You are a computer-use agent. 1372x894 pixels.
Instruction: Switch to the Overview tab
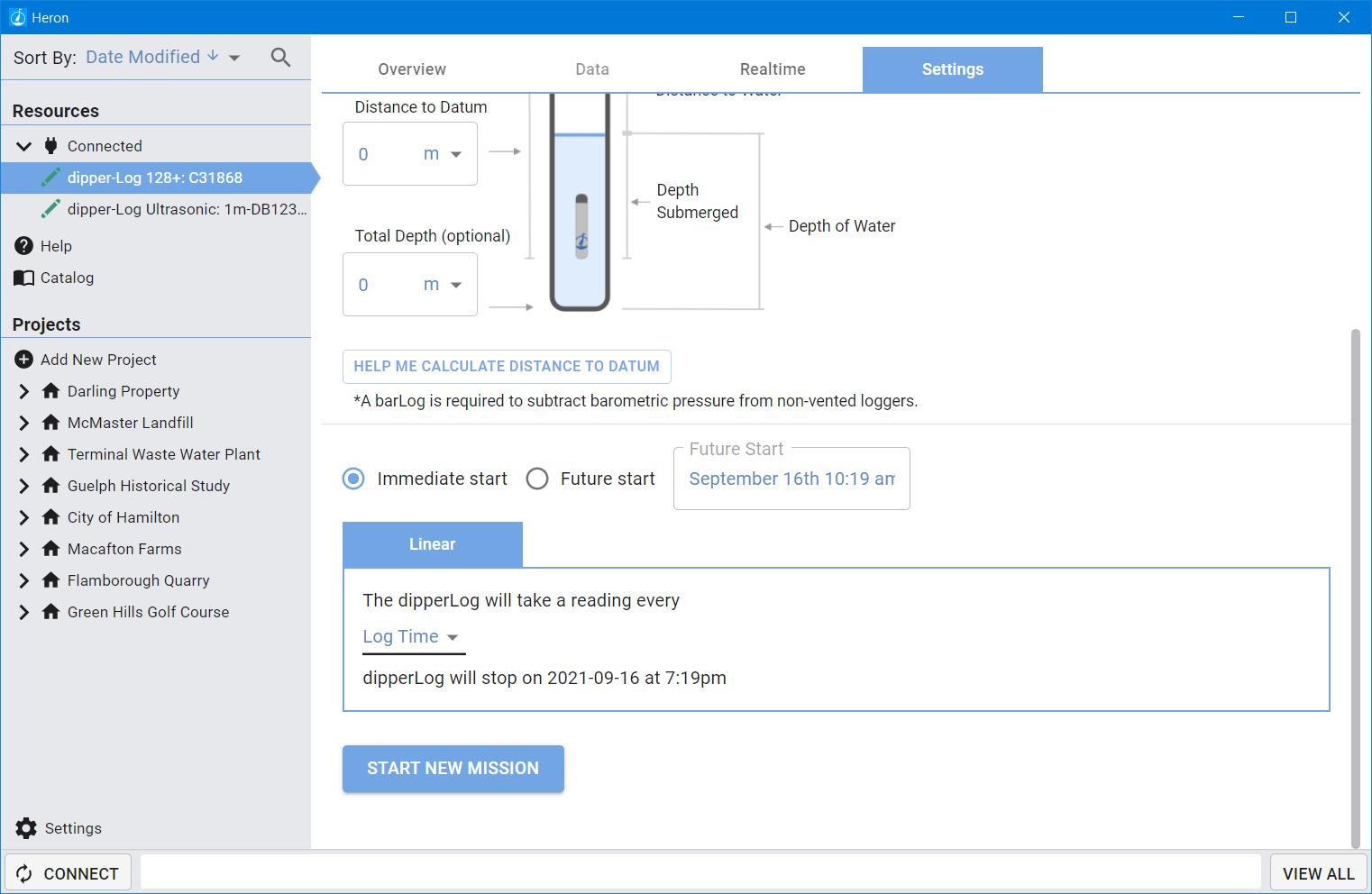tap(412, 69)
